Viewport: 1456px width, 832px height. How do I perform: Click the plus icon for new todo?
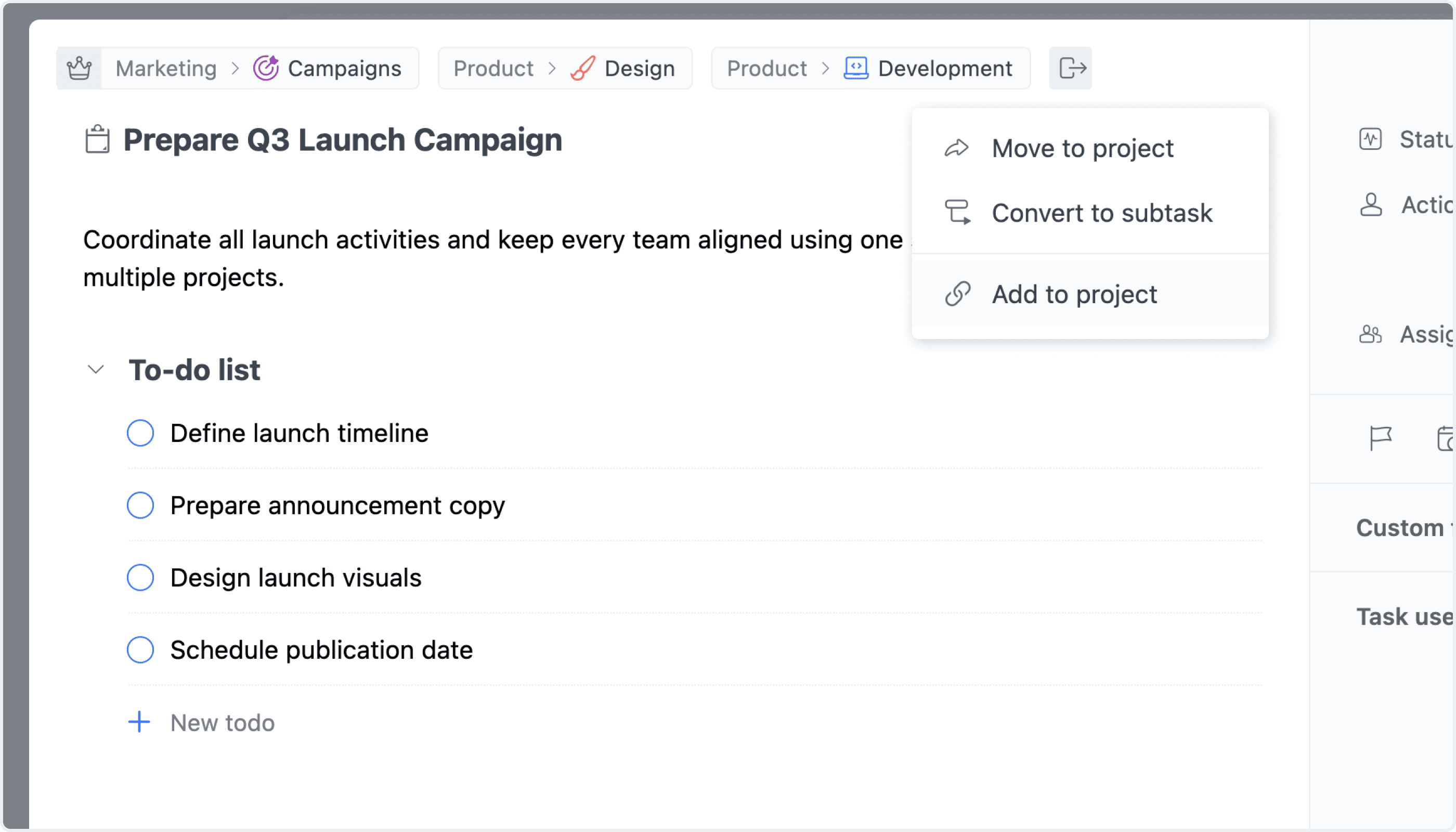(x=139, y=722)
